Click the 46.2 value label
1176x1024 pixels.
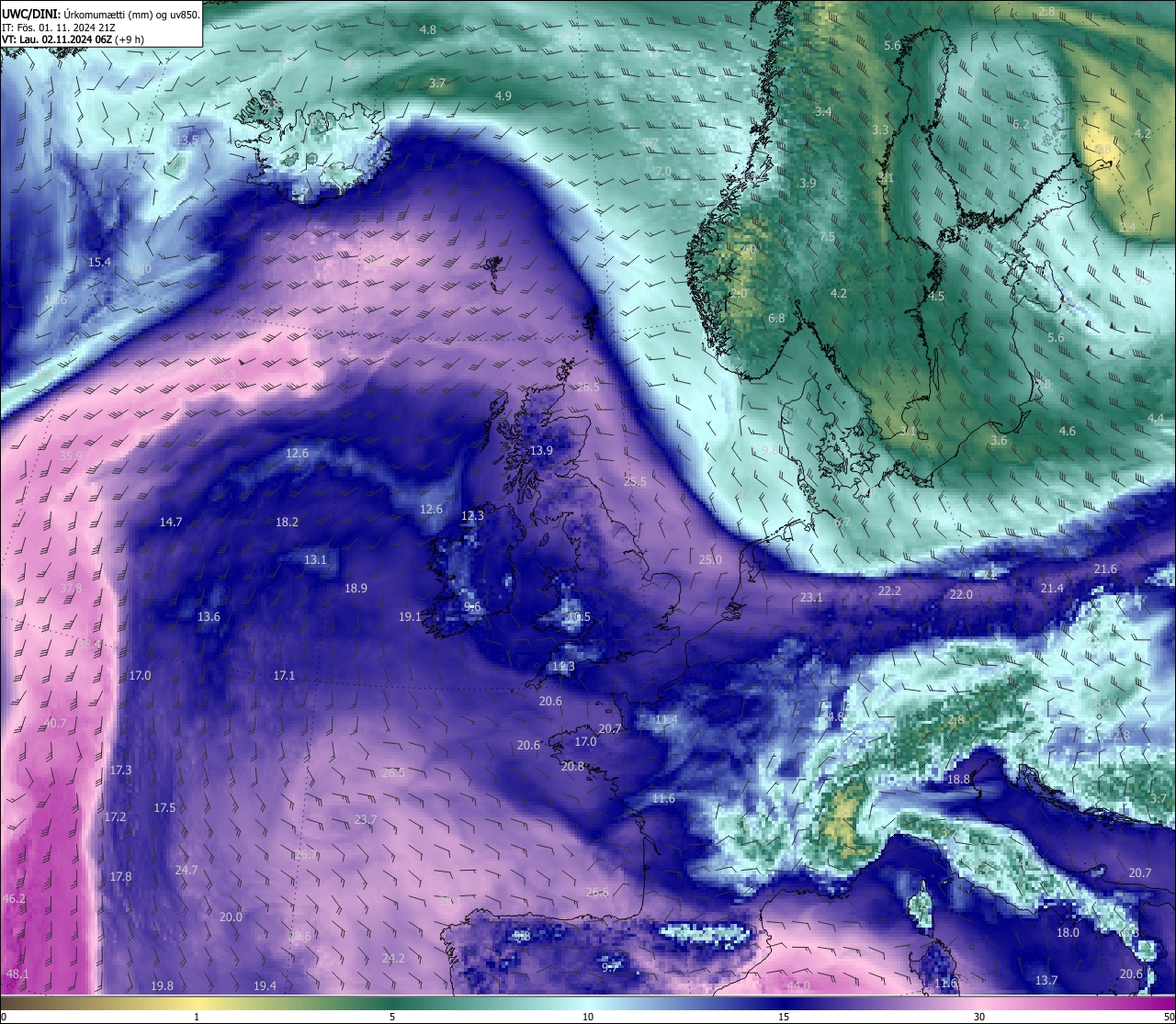pos(15,898)
